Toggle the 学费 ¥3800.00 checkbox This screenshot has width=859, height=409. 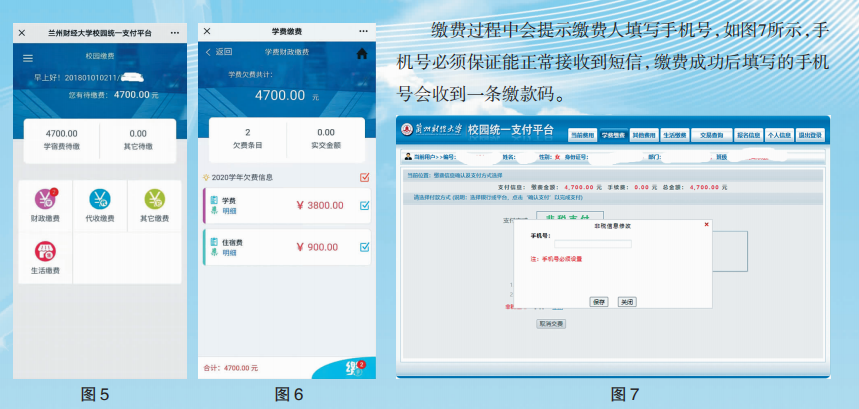coord(364,206)
